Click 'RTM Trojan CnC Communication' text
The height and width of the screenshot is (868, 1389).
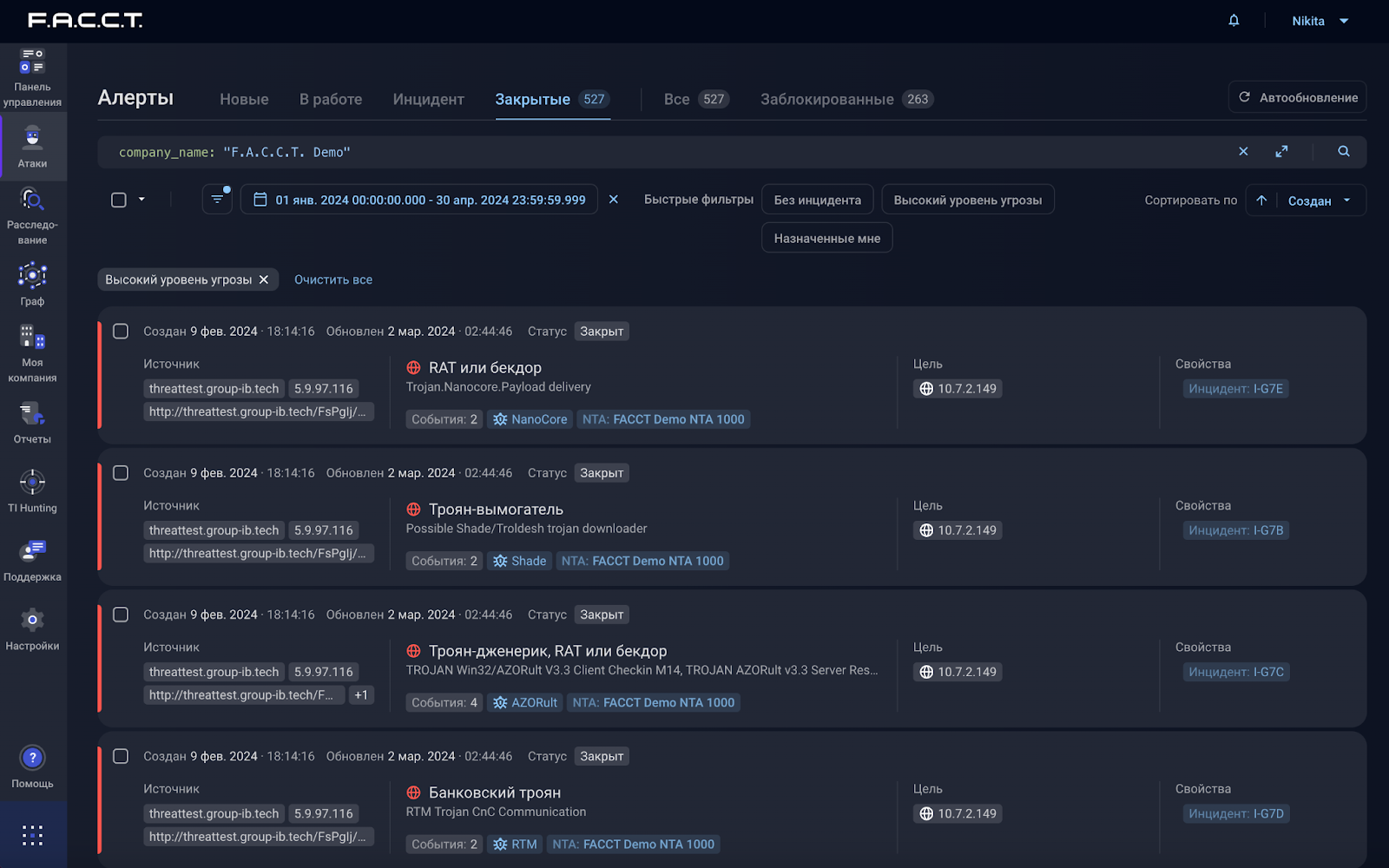(x=497, y=812)
